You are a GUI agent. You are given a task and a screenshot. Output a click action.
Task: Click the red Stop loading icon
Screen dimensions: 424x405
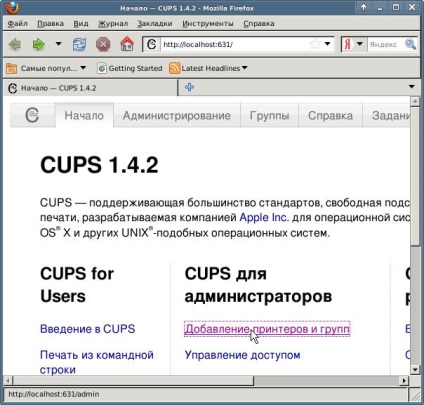pyautogui.click(x=103, y=44)
